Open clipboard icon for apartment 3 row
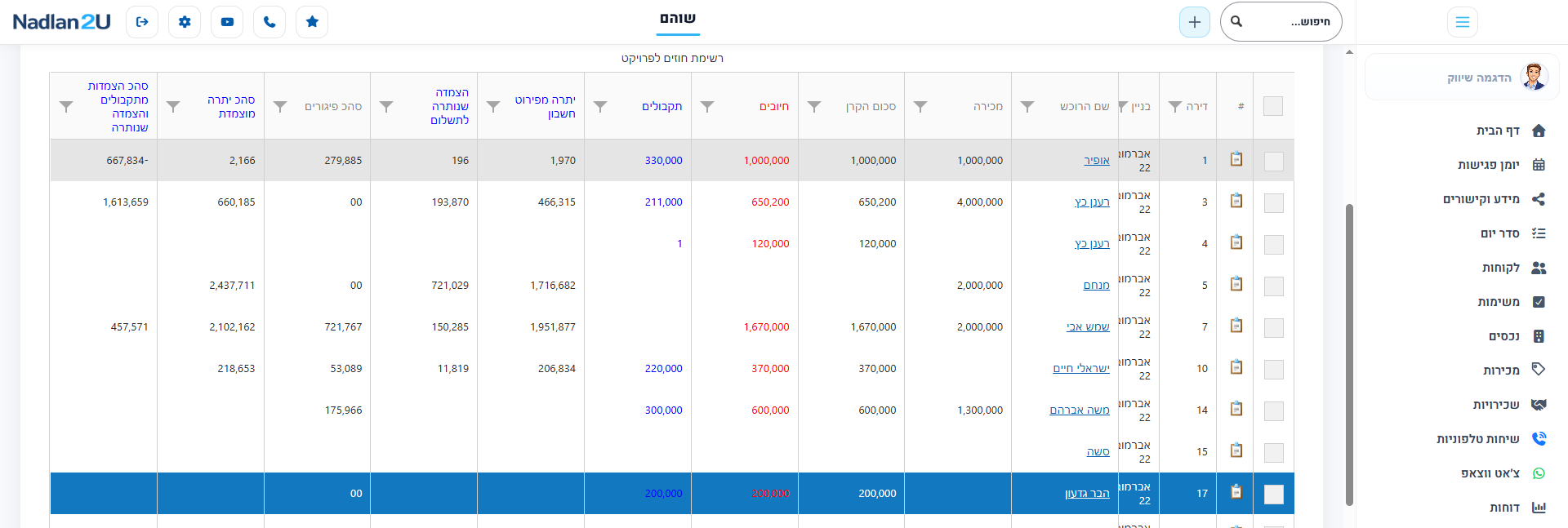This screenshot has height=528, width=1568. coord(1236,201)
